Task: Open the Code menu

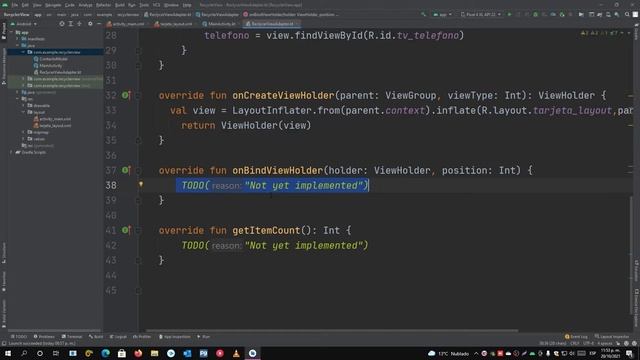Action: pos(70,5)
